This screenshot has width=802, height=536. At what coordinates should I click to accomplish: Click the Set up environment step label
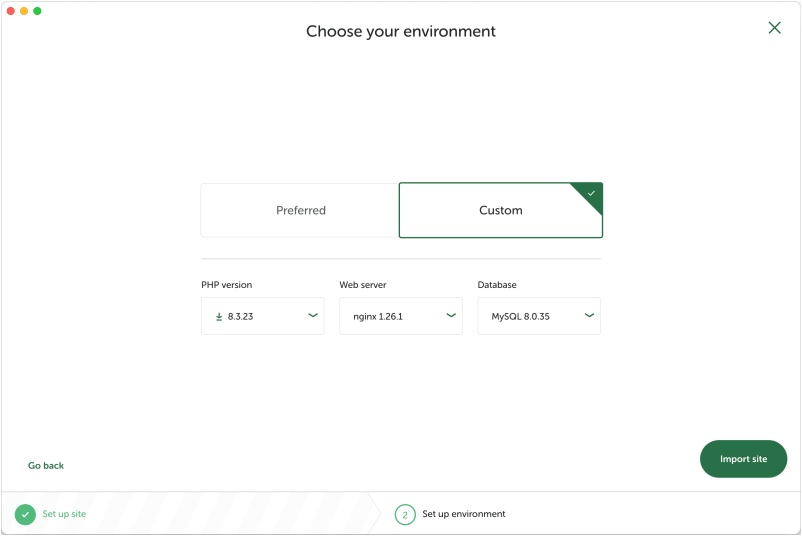[x=463, y=514]
